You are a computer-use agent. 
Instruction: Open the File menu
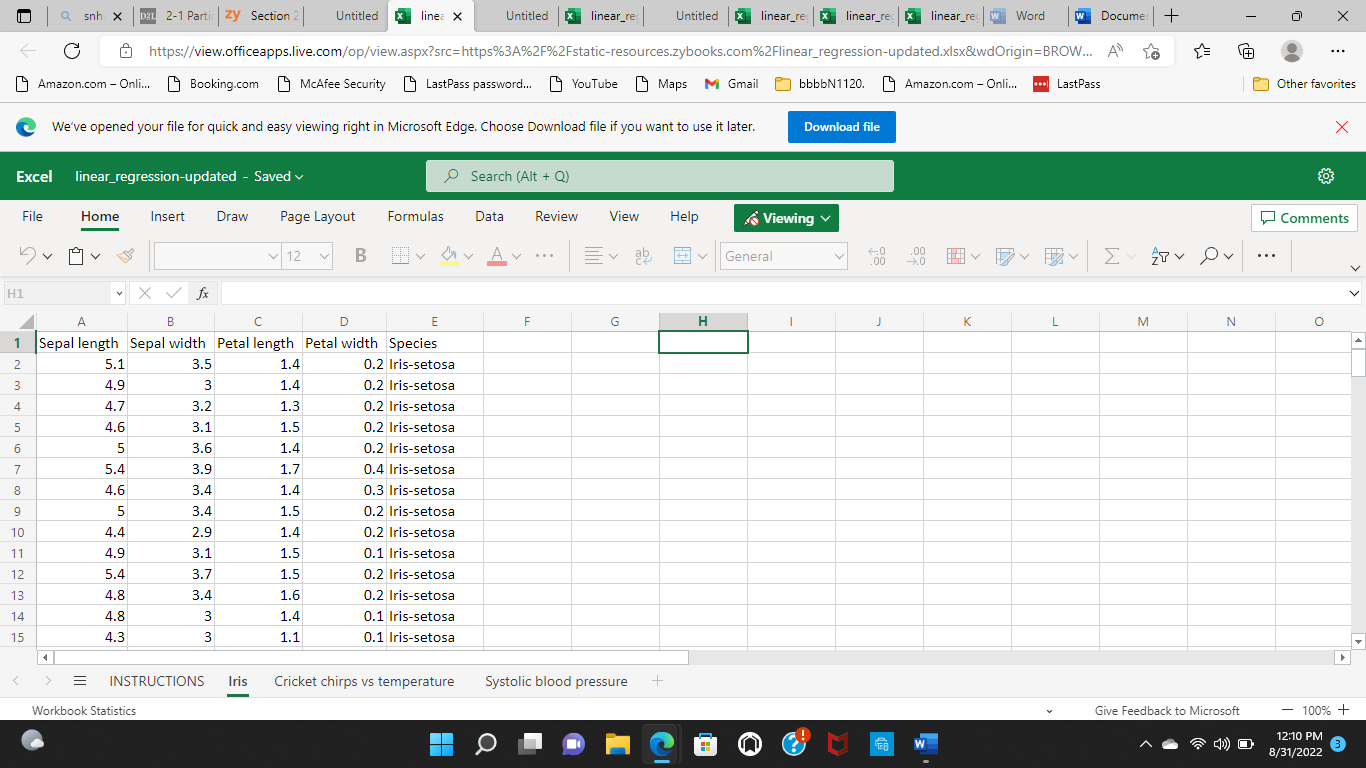(x=32, y=216)
